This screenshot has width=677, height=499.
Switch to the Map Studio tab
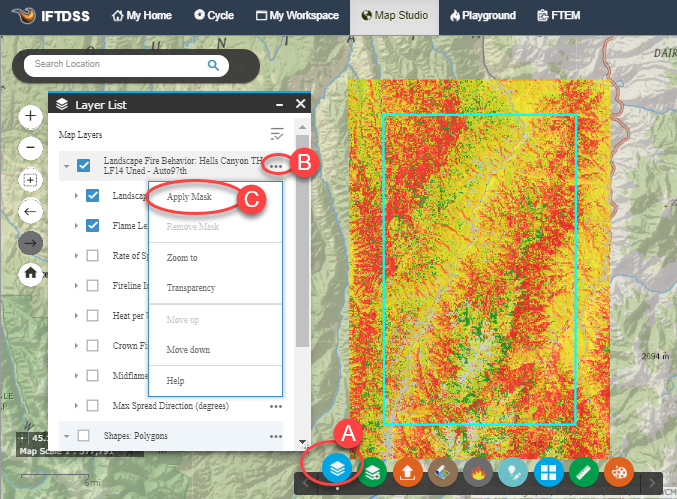point(395,16)
